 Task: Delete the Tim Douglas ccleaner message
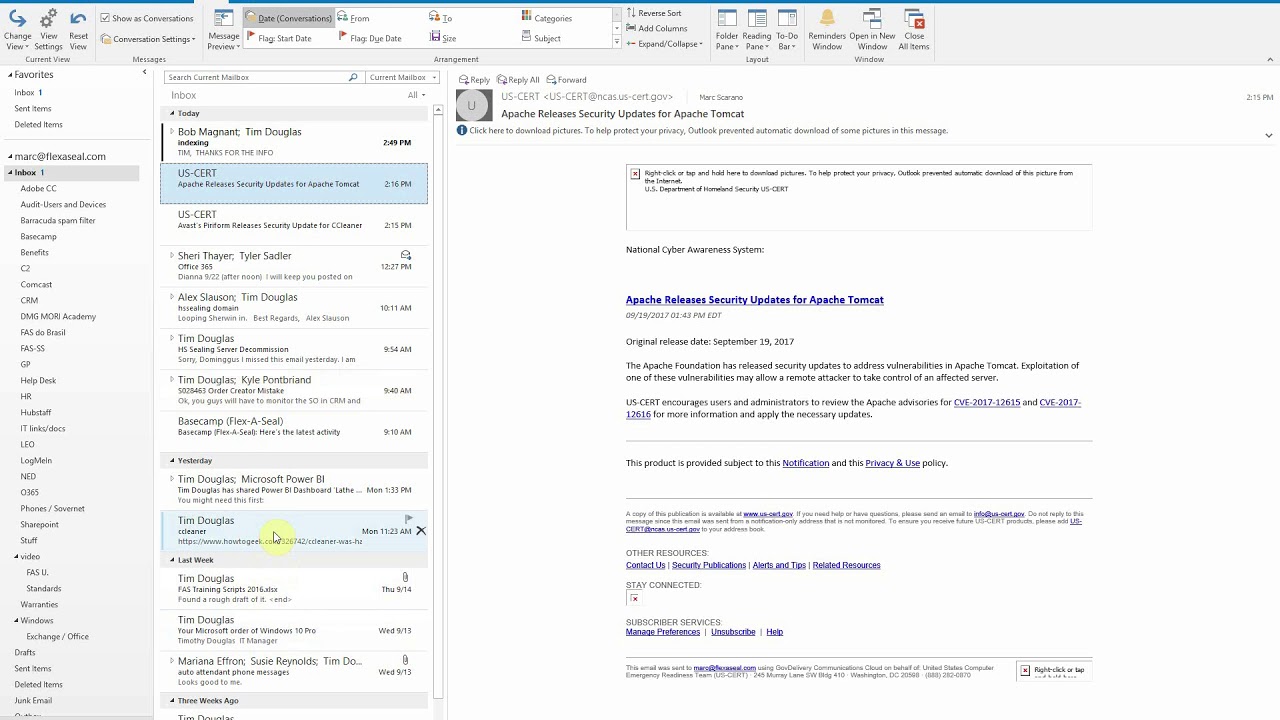(421, 531)
